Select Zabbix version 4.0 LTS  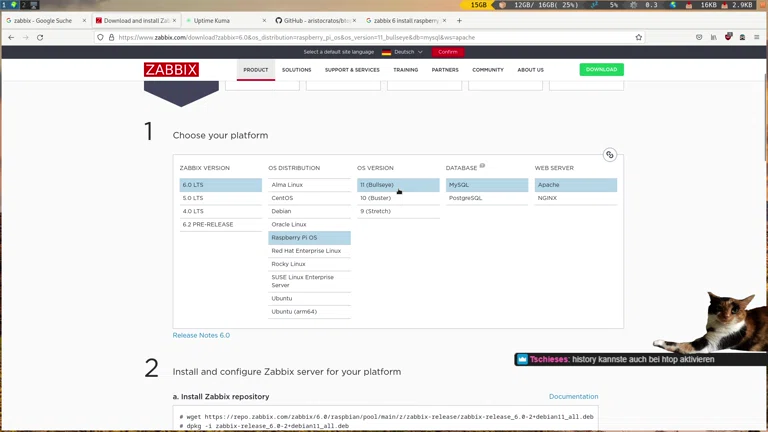(220, 211)
